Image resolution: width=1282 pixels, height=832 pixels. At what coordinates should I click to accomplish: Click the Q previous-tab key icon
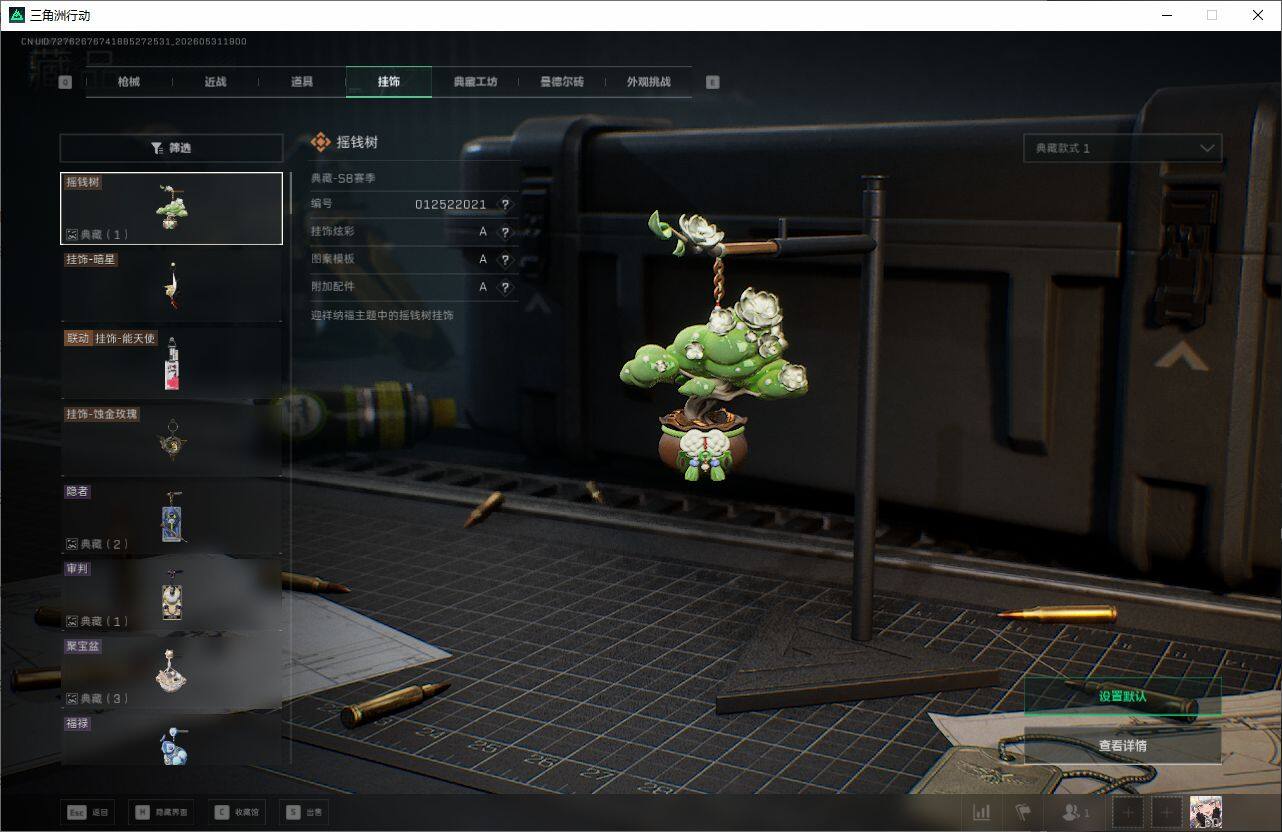(65, 82)
